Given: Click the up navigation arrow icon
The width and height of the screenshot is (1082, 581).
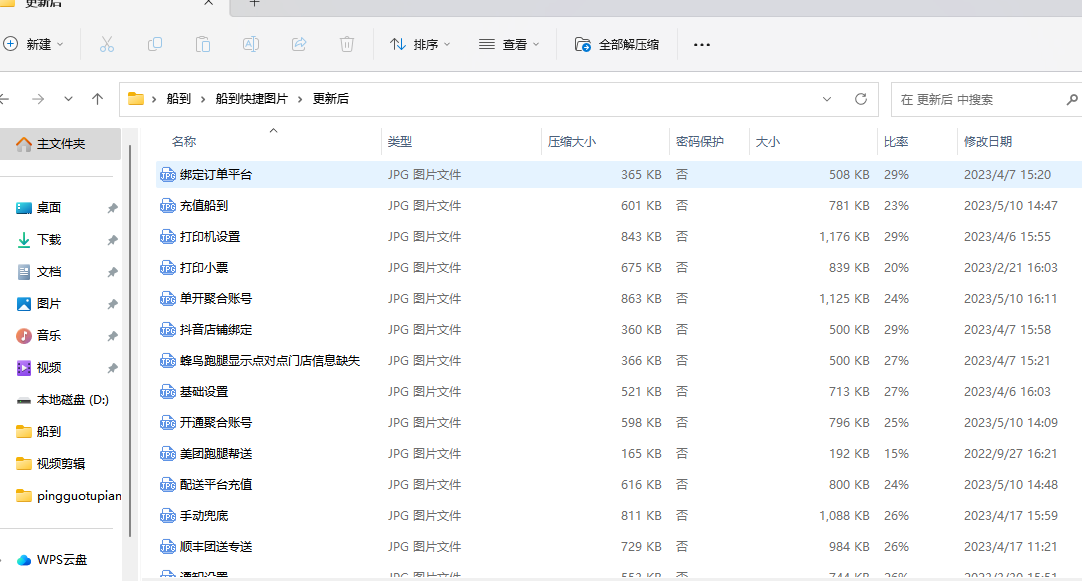Looking at the screenshot, I should tap(96, 99).
